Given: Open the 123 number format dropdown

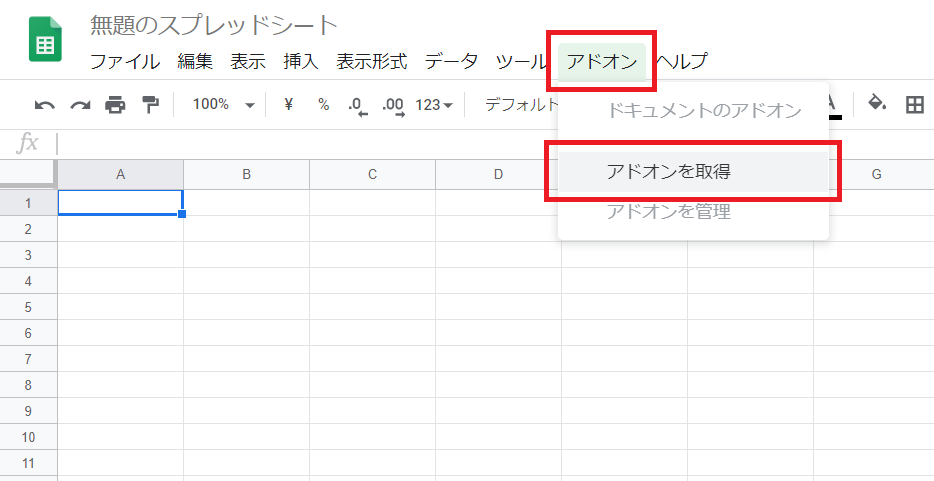Looking at the screenshot, I should (434, 105).
